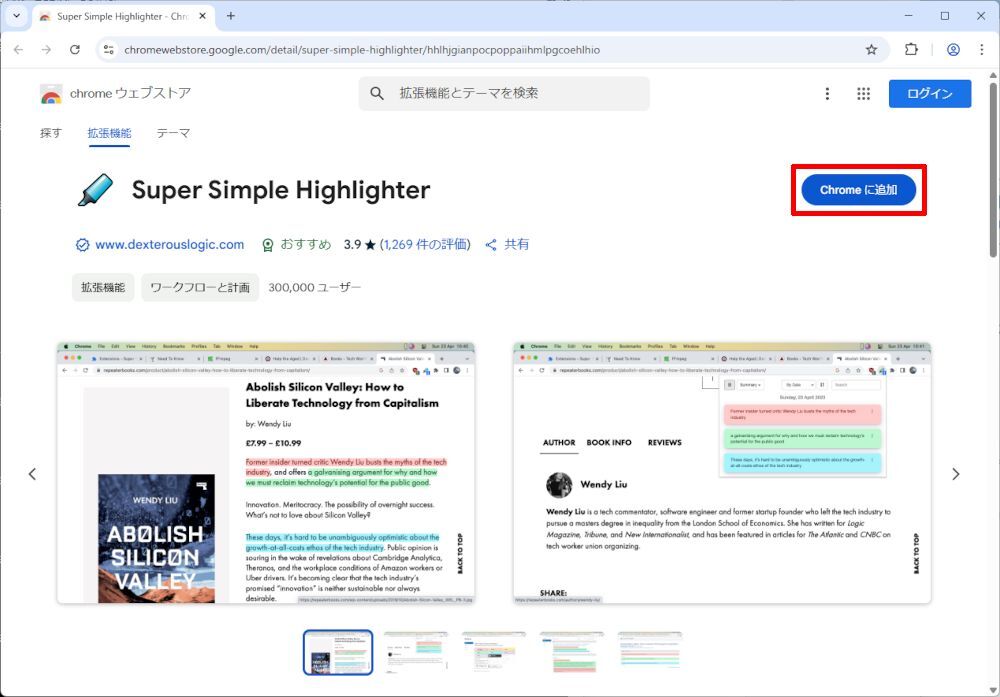Image resolution: width=1000 pixels, height=697 pixels.
Task: Show the previous screenshot with left arrow
Action: pos(33,474)
